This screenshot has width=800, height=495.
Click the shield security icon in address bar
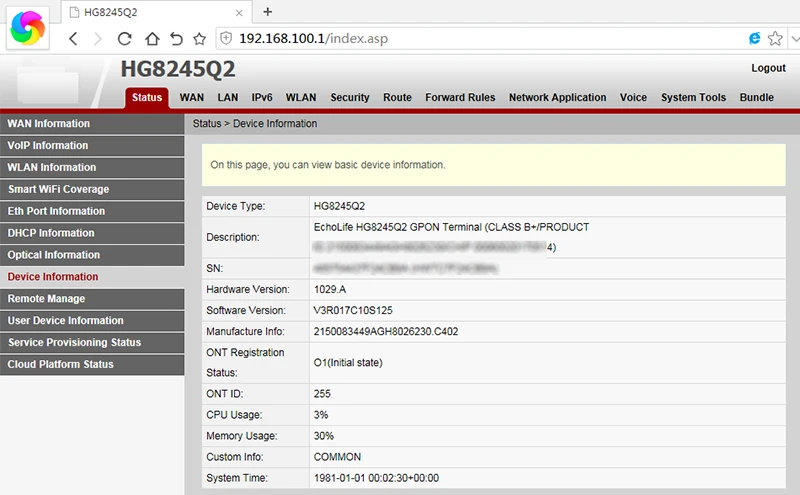[226, 38]
